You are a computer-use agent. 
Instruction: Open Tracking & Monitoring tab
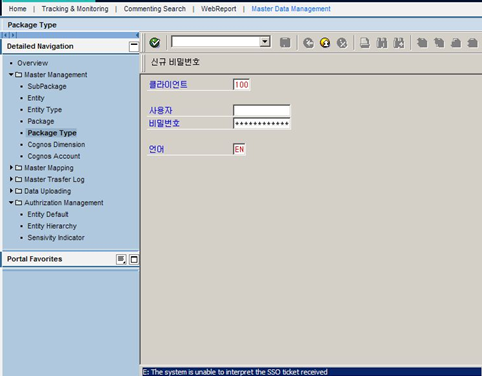tap(75, 9)
